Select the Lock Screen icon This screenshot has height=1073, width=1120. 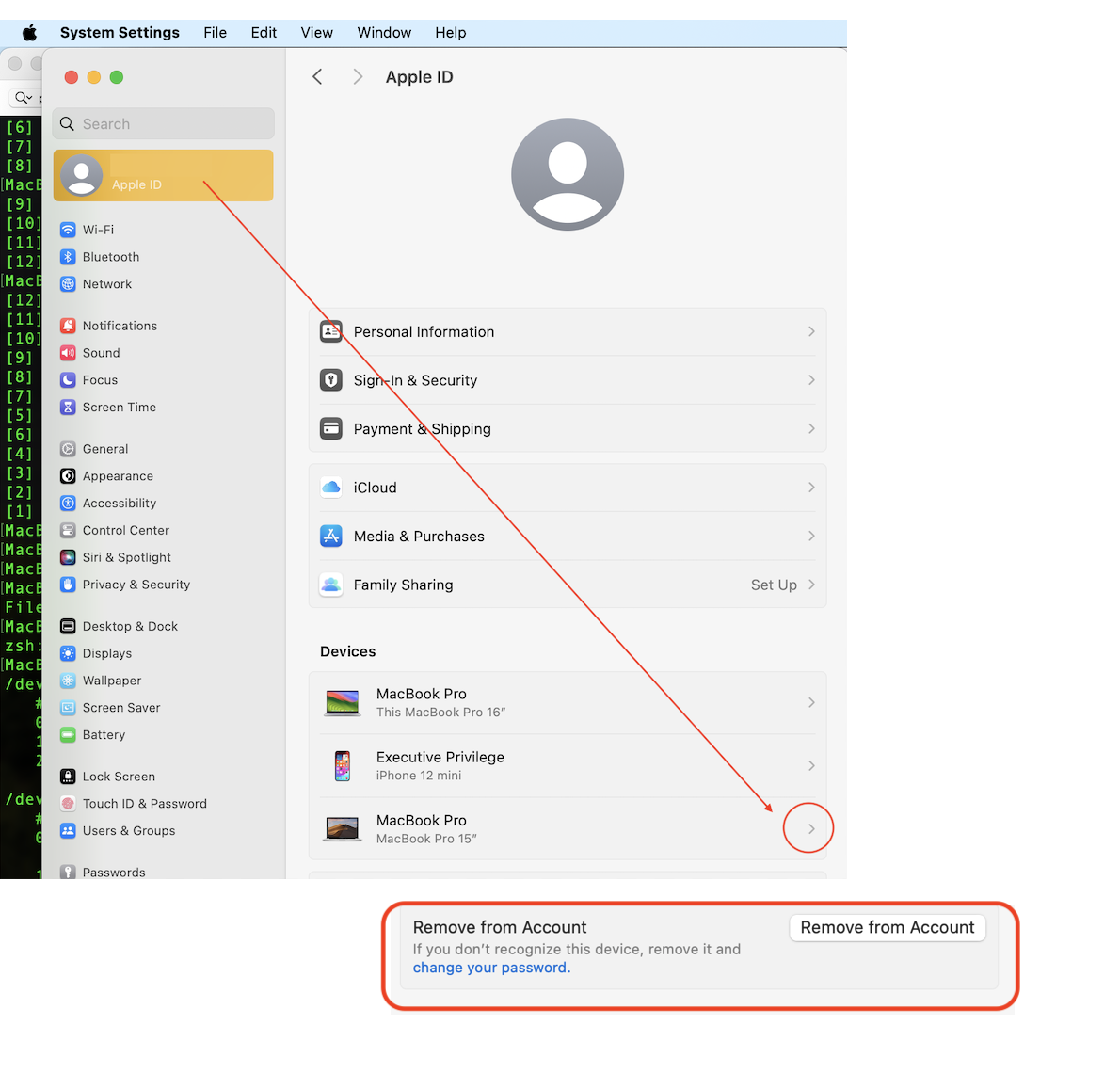pyautogui.click(x=68, y=777)
